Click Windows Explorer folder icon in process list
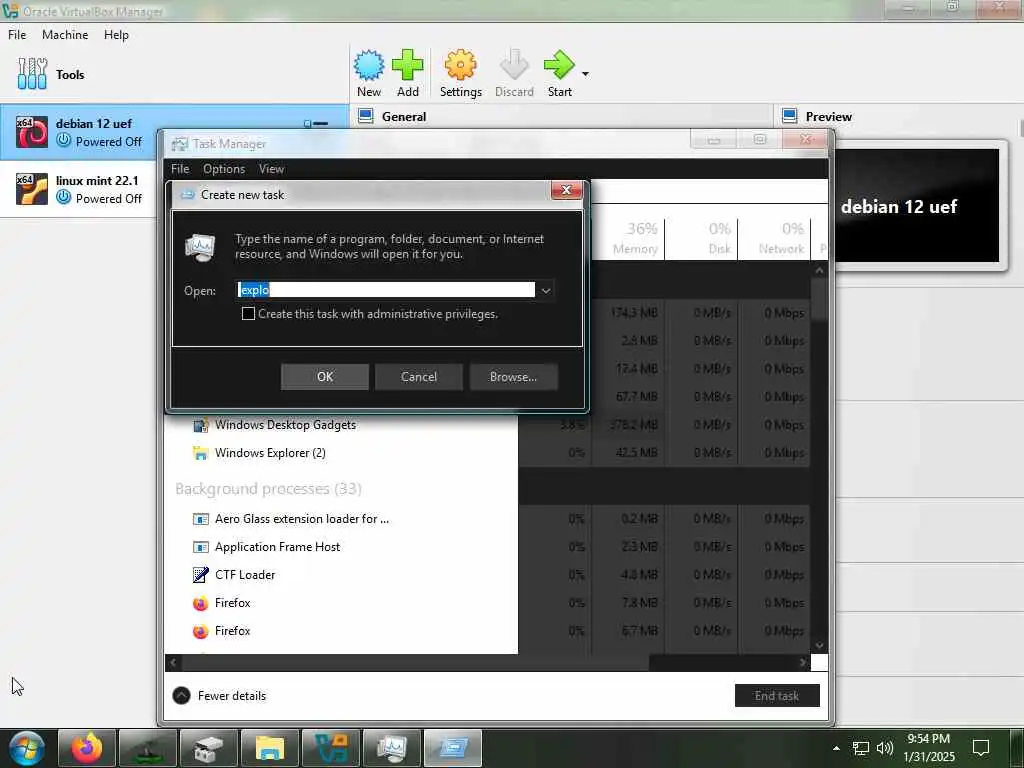The image size is (1024, 768). pyautogui.click(x=200, y=453)
